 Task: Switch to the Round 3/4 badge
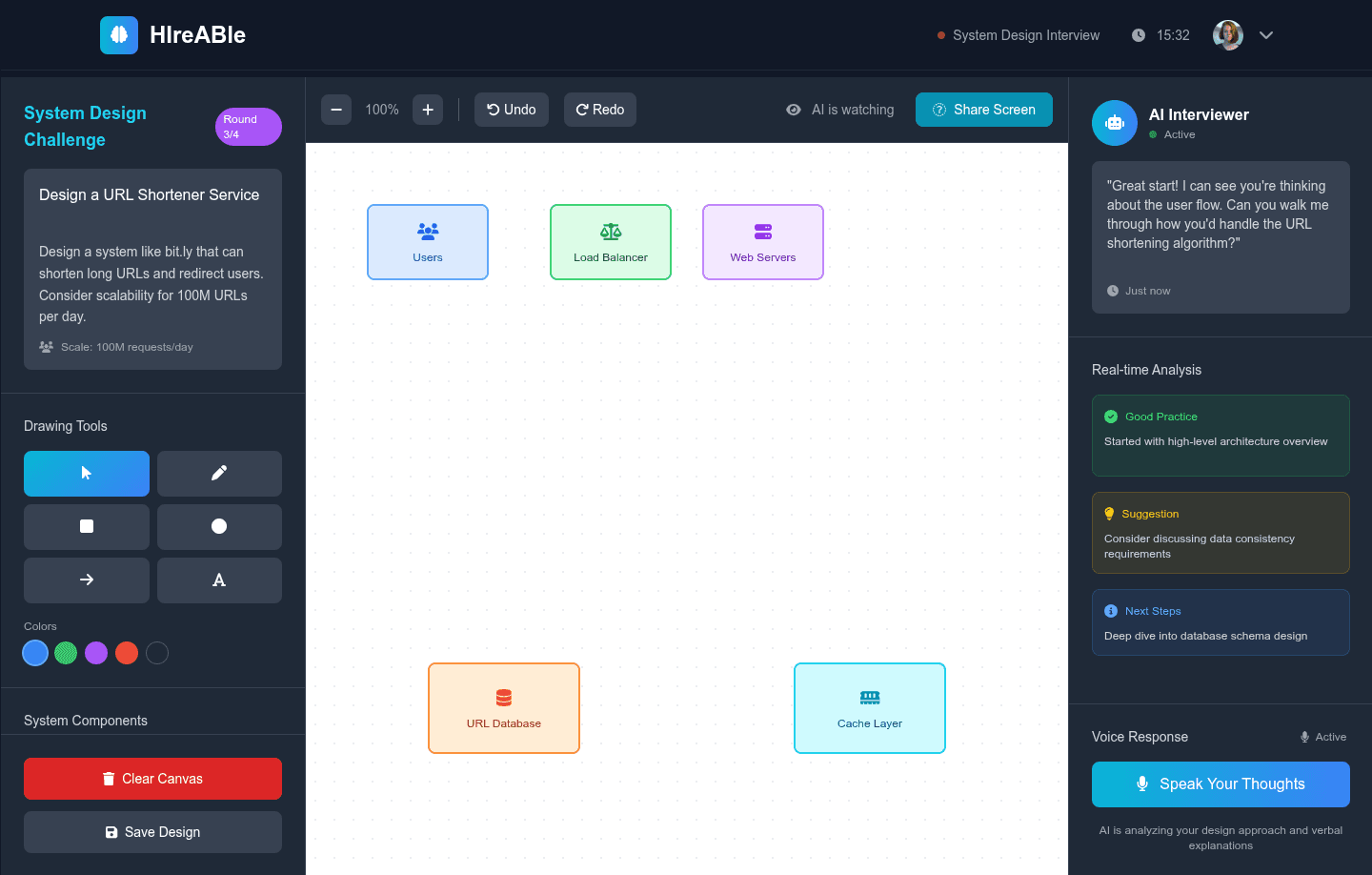point(248,126)
